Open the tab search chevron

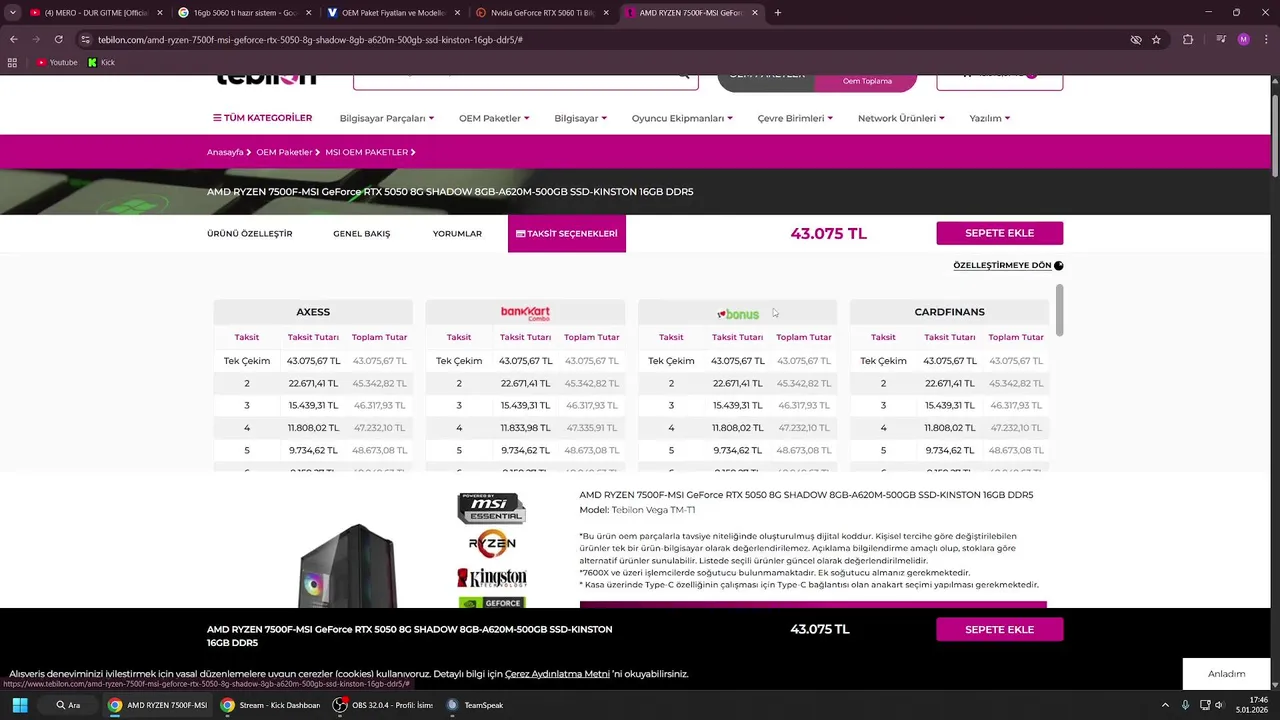point(13,13)
